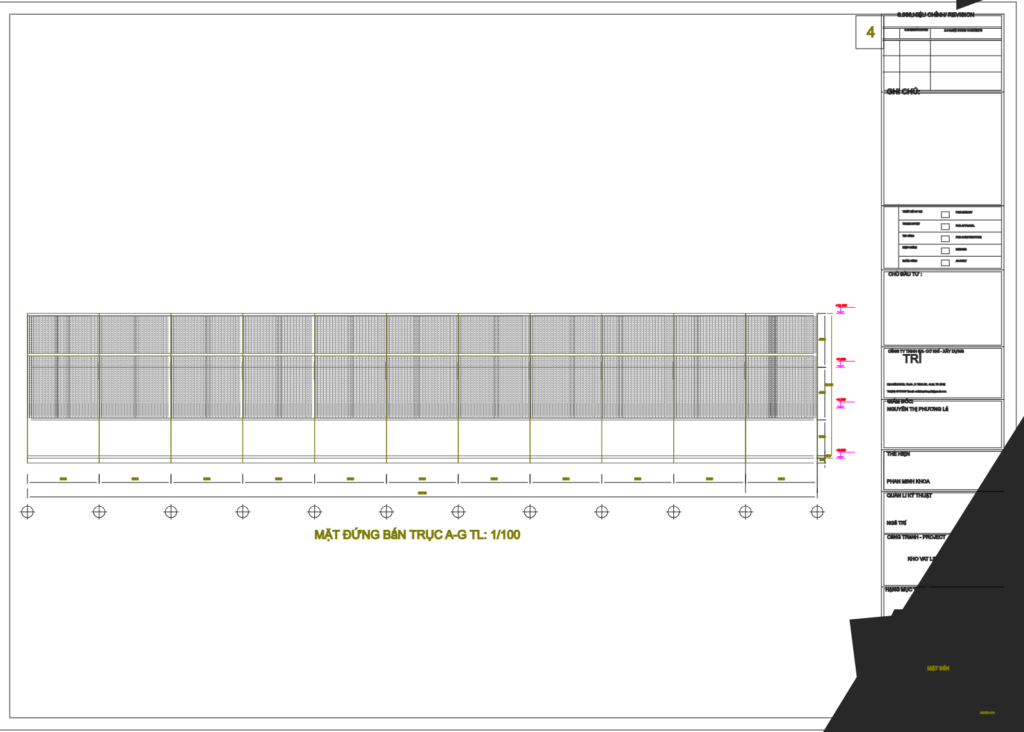Click the drawing title "MẶT ĐỨNG BẢN TRỤC A-G TL: 1/100"
This screenshot has height=732, width=1024.
point(417,535)
